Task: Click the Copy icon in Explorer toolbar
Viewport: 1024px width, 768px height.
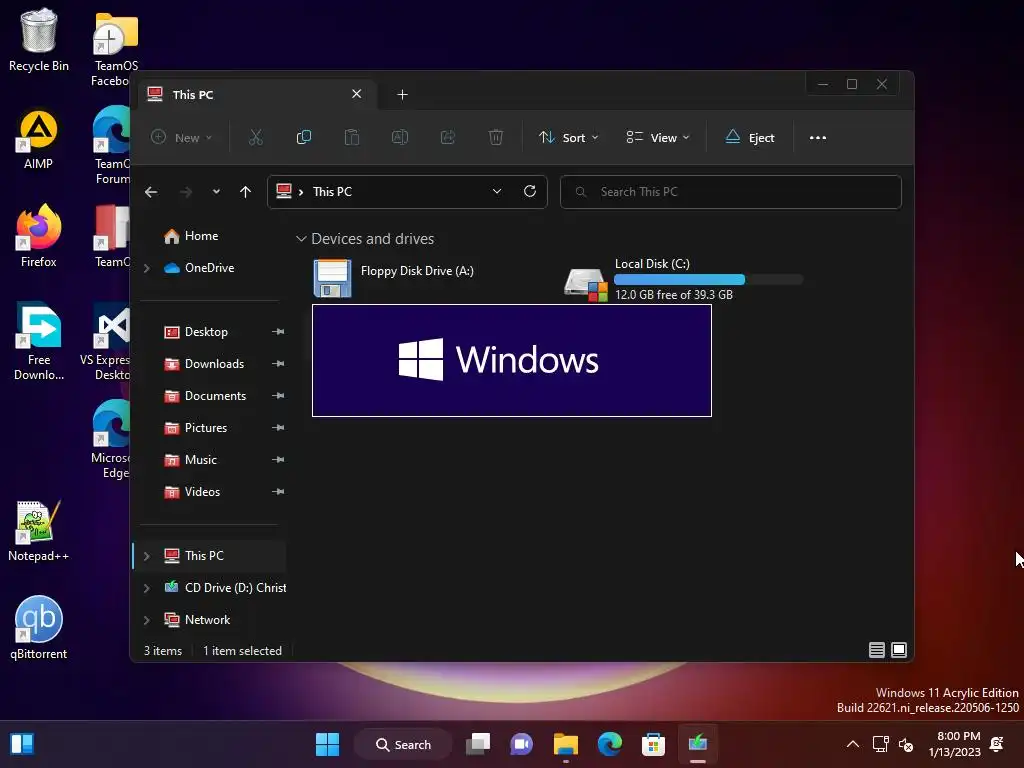Action: tap(304, 137)
